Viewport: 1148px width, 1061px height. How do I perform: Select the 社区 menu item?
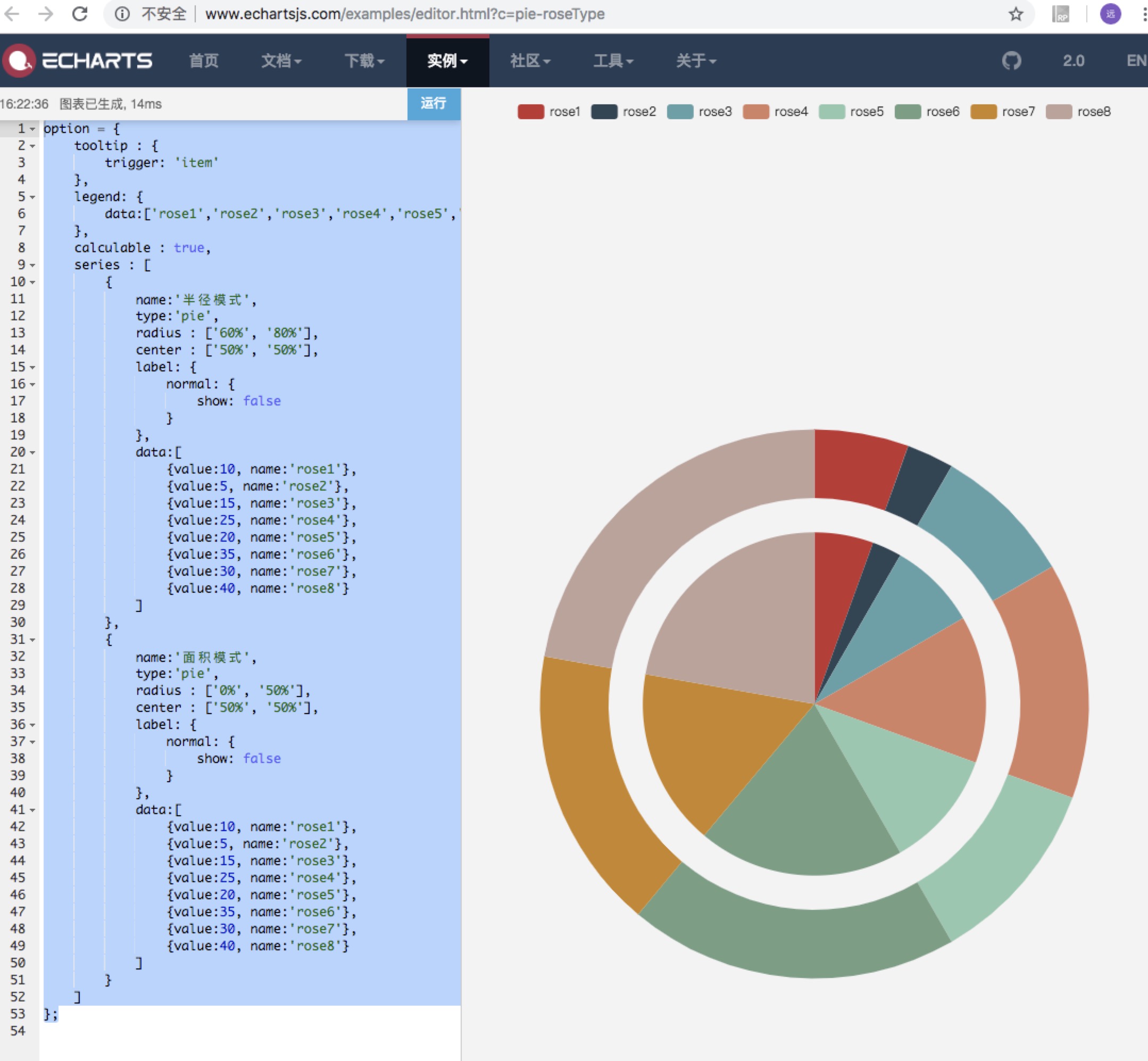(529, 61)
